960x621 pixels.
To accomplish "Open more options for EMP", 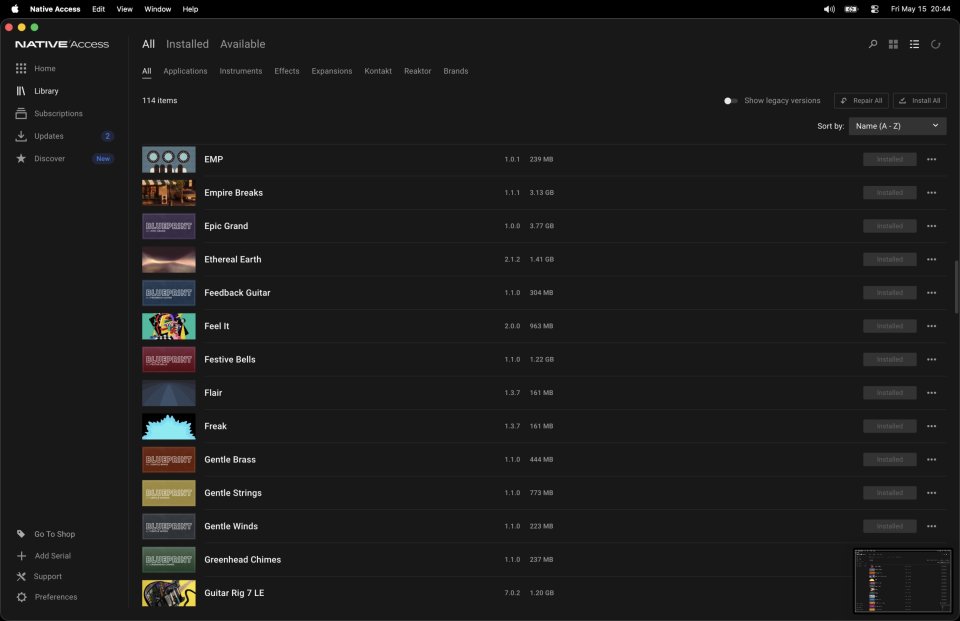I will click(x=931, y=159).
